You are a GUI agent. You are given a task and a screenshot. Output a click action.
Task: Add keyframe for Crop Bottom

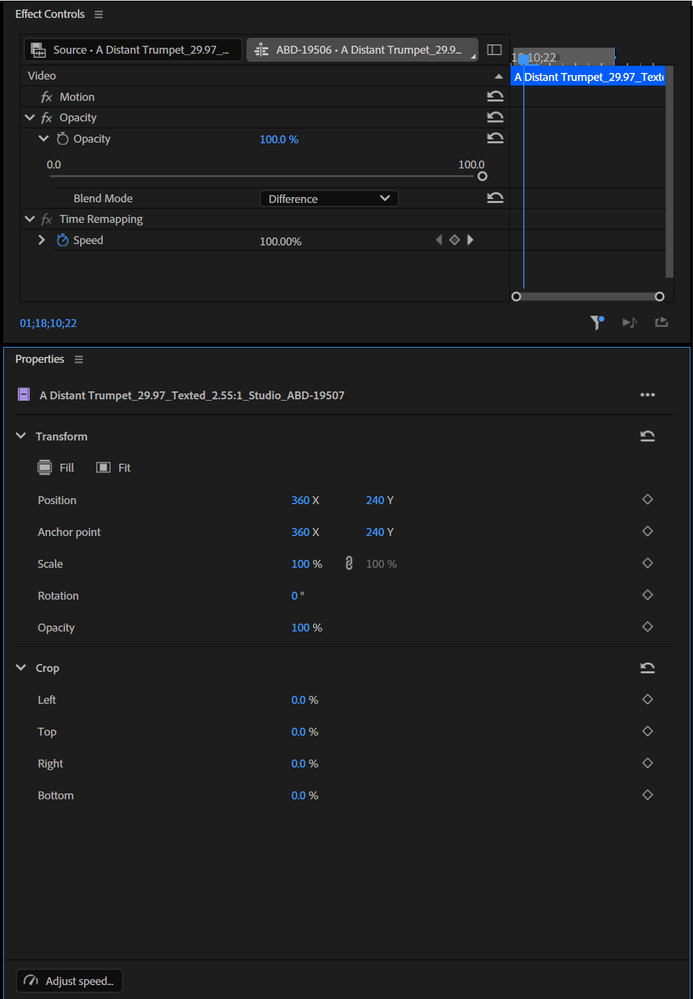tap(647, 795)
